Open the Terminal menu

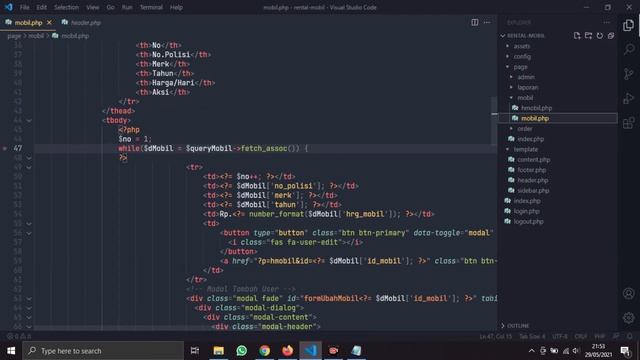tap(151, 7)
